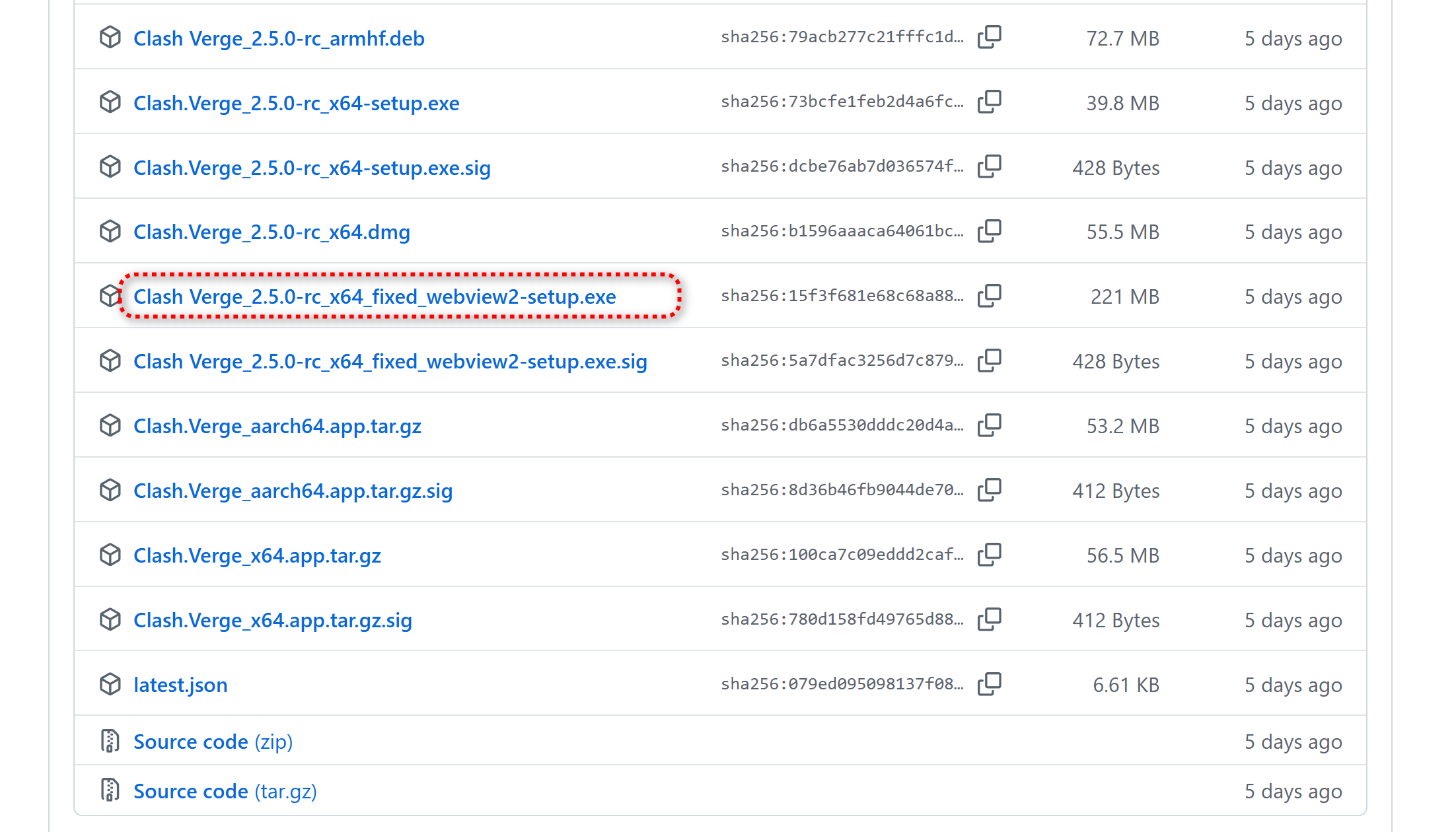This screenshot has height=832, width=1456.
Task: Copy SHA256 for x64.dmg file
Action: click(x=989, y=232)
